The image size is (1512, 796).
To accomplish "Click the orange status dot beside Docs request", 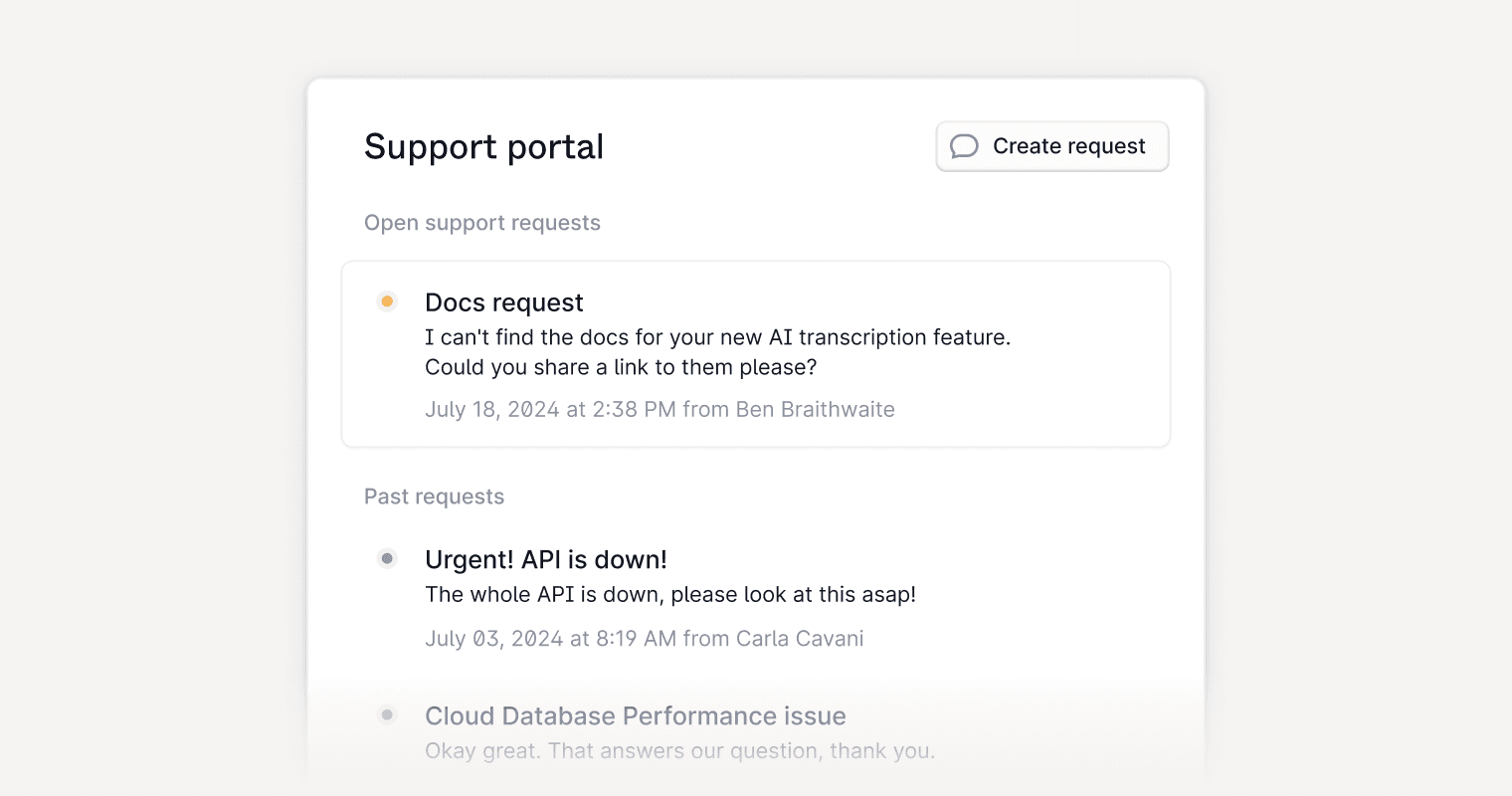I will pyautogui.click(x=387, y=301).
